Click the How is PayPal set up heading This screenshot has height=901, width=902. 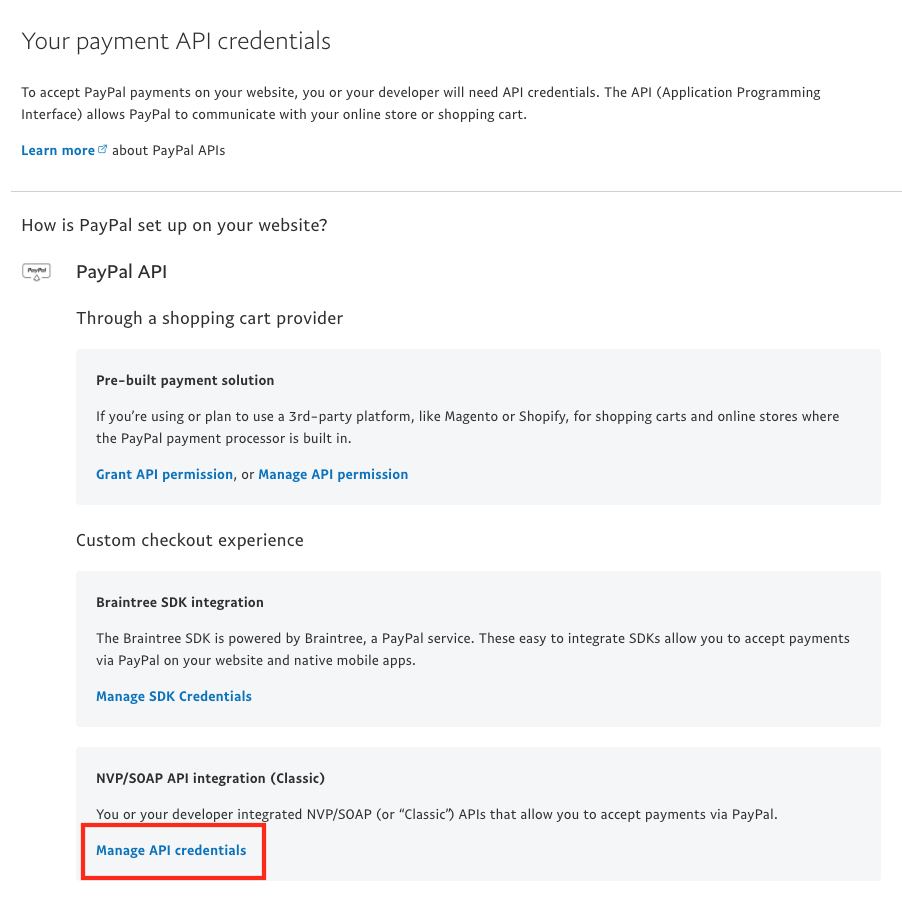174,225
